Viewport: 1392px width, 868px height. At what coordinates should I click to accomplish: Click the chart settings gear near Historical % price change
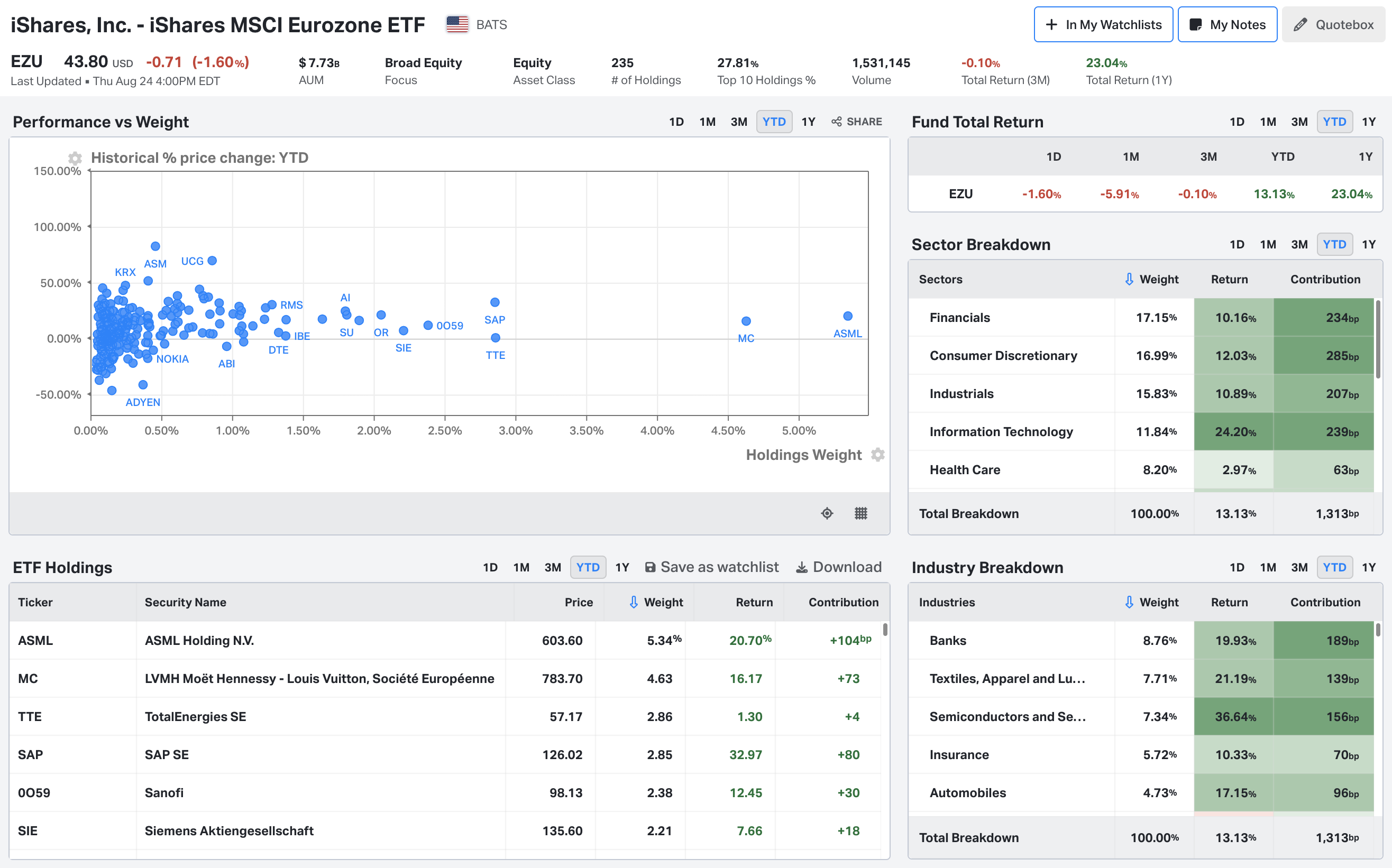(75, 158)
